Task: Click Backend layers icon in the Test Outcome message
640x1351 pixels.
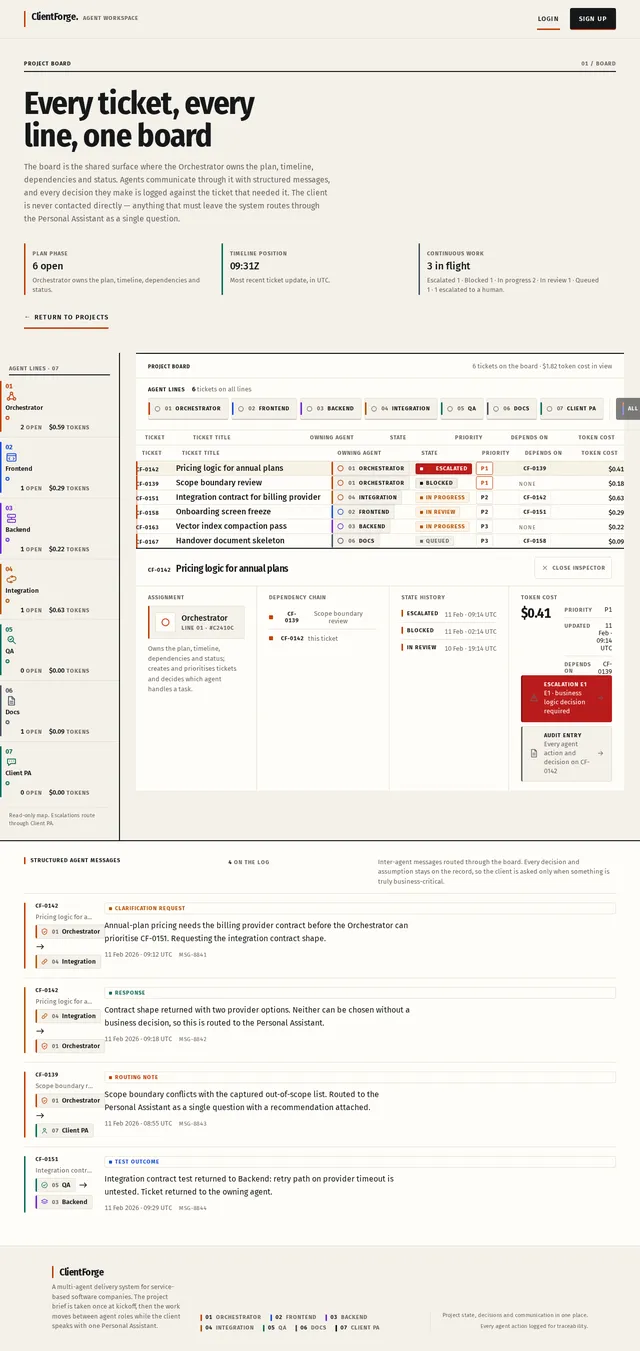Action: coord(45,1201)
